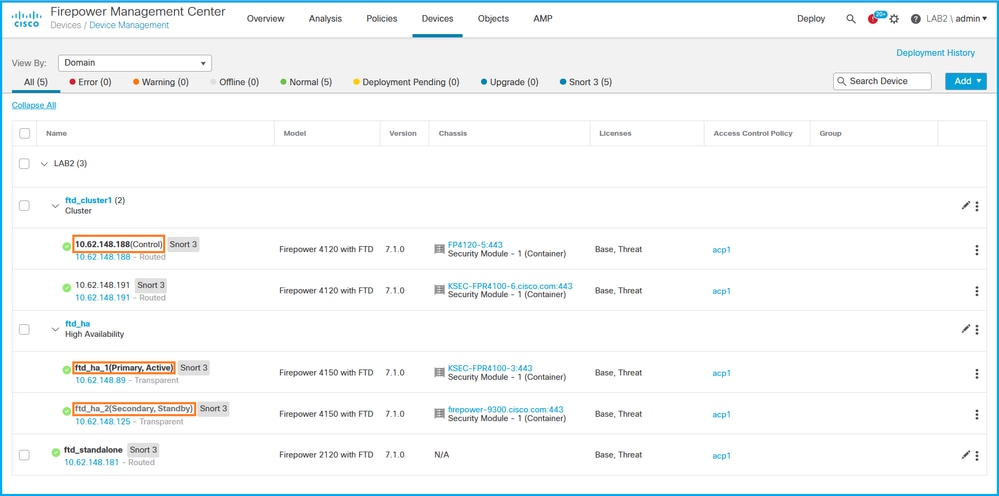This screenshot has width=999, height=496.
Task: Click the Collapse All link
Action: pos(34,105)
